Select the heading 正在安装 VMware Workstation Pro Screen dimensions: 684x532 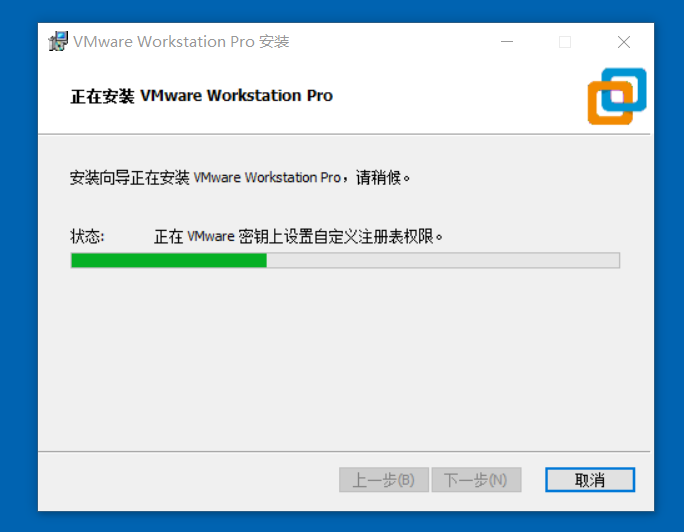click(x=202, y=96)
